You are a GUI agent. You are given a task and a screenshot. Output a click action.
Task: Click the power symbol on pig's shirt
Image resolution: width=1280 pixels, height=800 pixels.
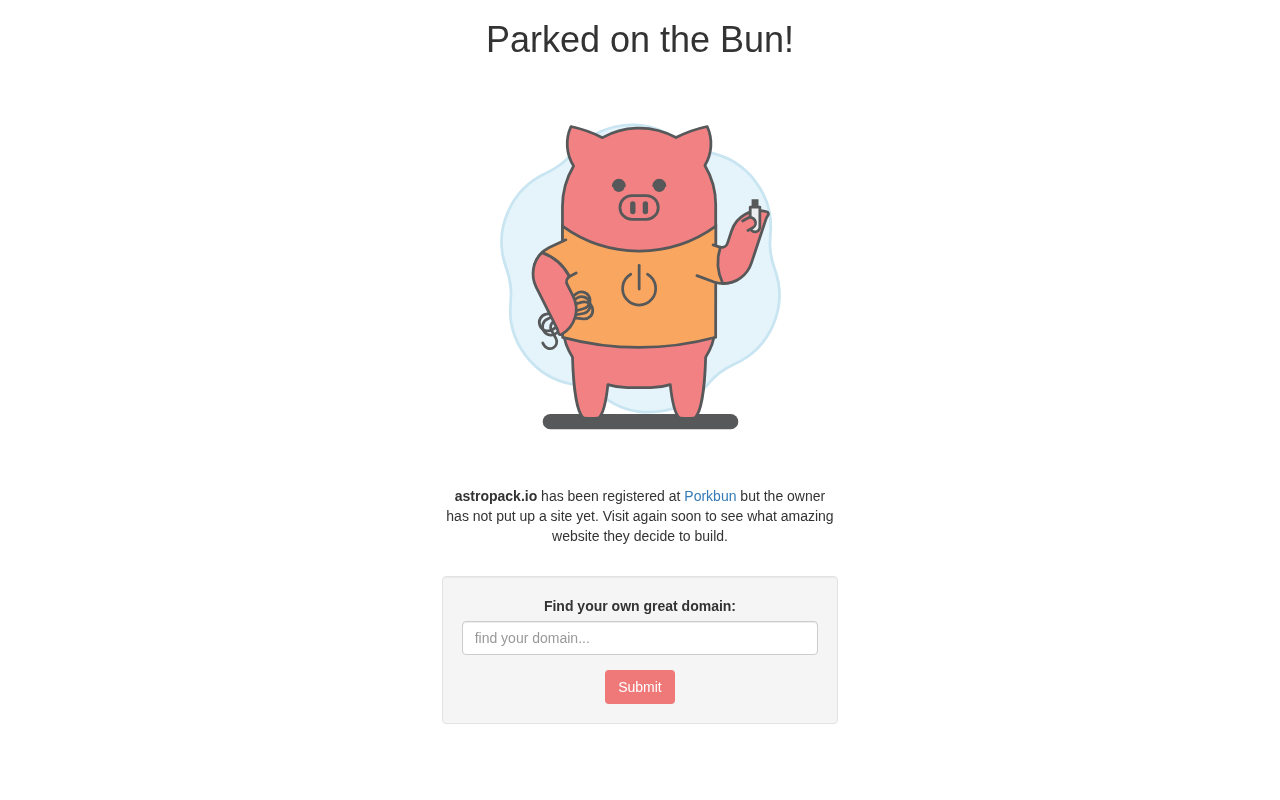pyautogui.click(x=639, y=285)
